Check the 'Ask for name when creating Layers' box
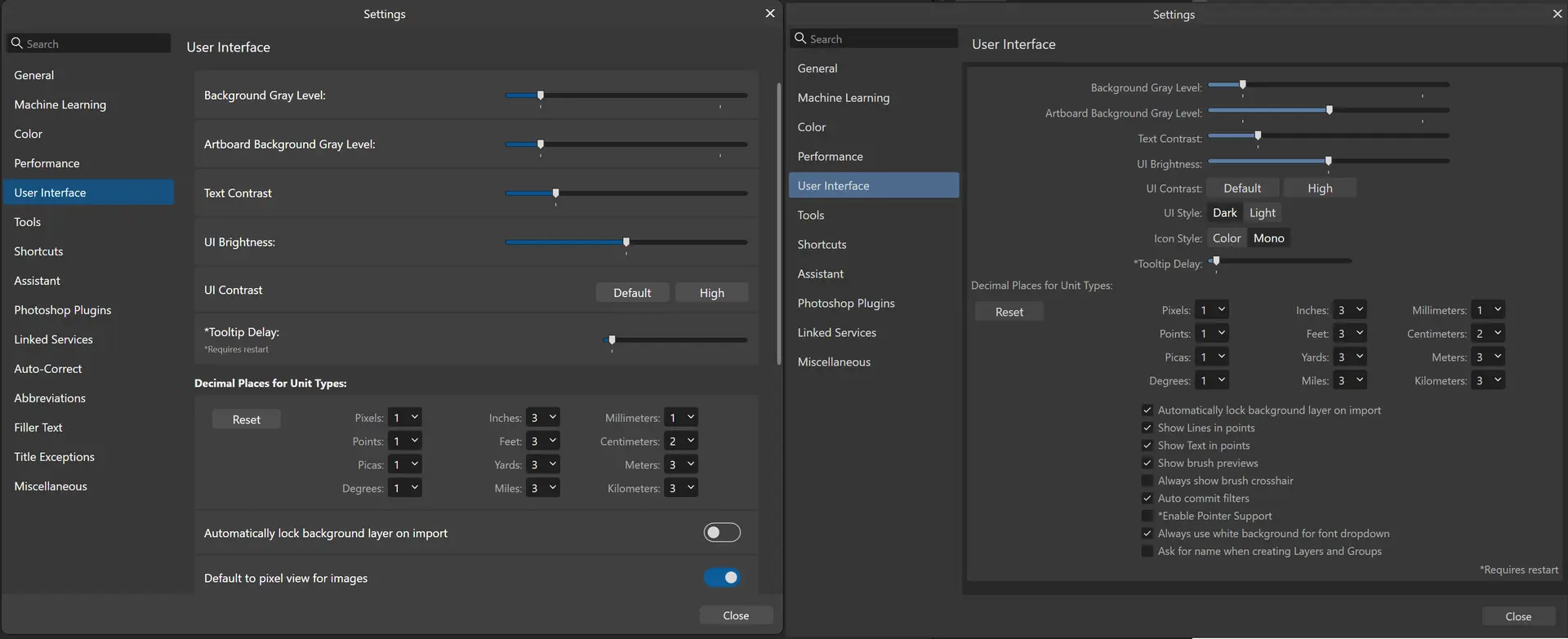The width and height of the screenshot is (1568, 639). pyautogui.click(x=1147, y=551)
